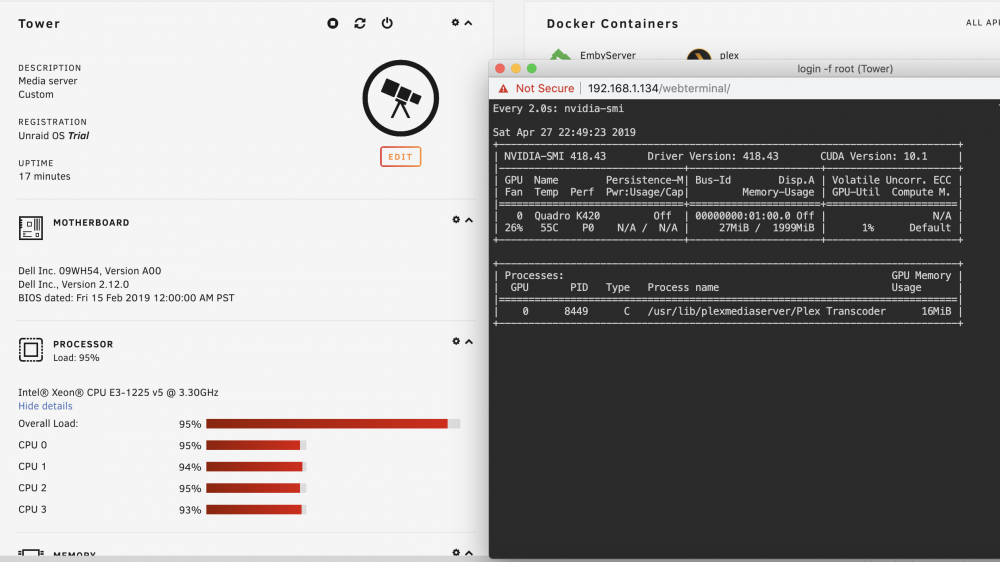1000x562 pixels.
Task: Click the Driver Version: 418.43 text
Action: point(712,156)
